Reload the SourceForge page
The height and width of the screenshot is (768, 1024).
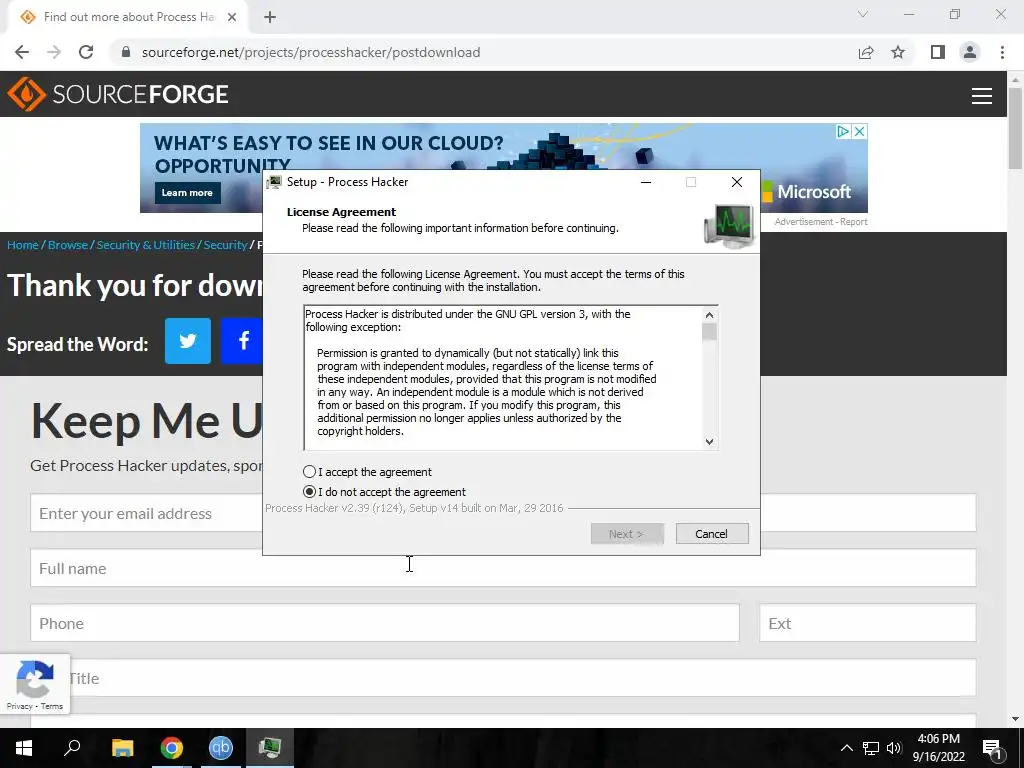[86, 52]
